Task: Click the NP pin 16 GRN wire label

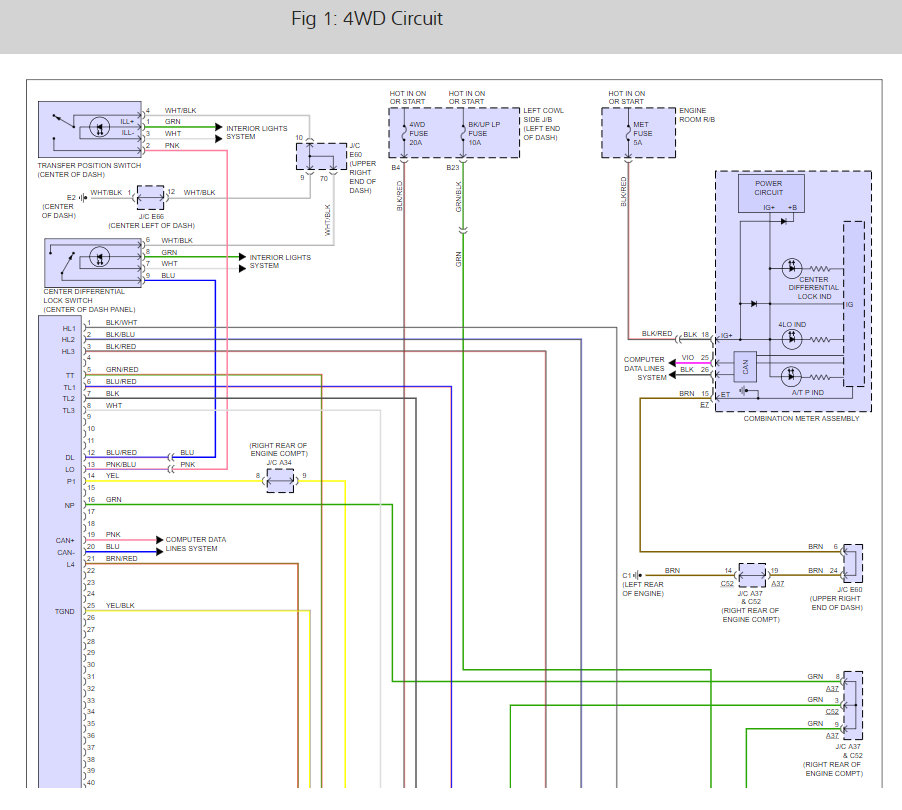Action: pyautogui.click(x=113, y=499)
